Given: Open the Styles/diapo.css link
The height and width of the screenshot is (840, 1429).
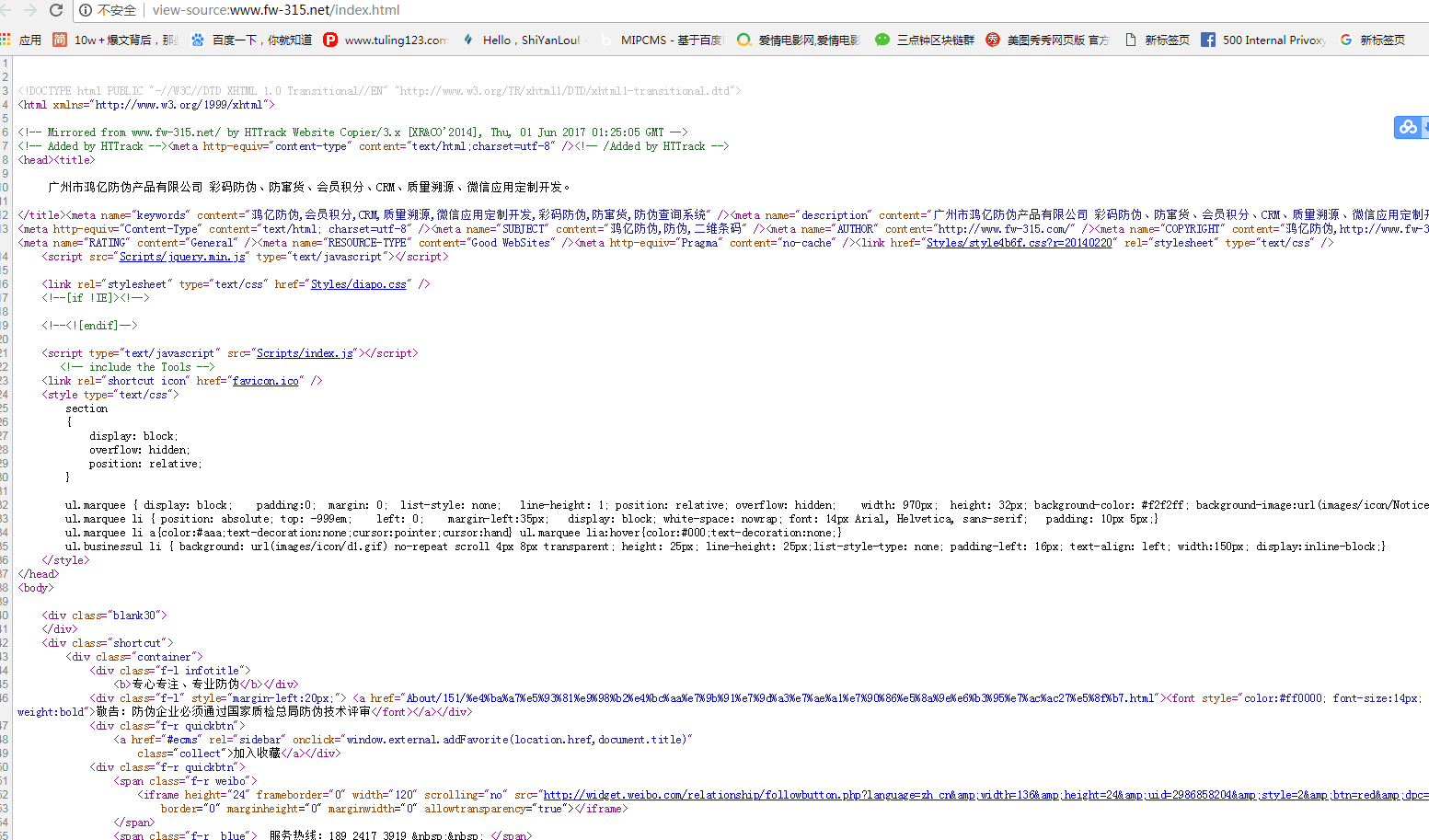Looking at the screenshot, I should (358, 284).
